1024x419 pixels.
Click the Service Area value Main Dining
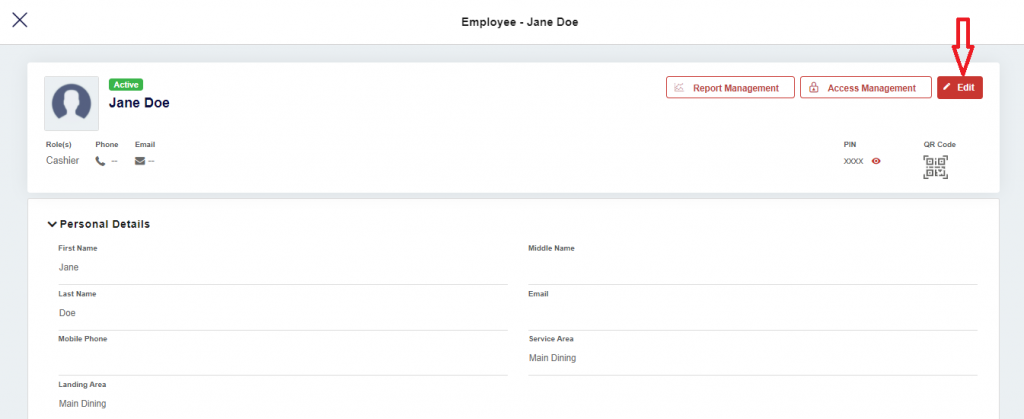coord(552,358)
